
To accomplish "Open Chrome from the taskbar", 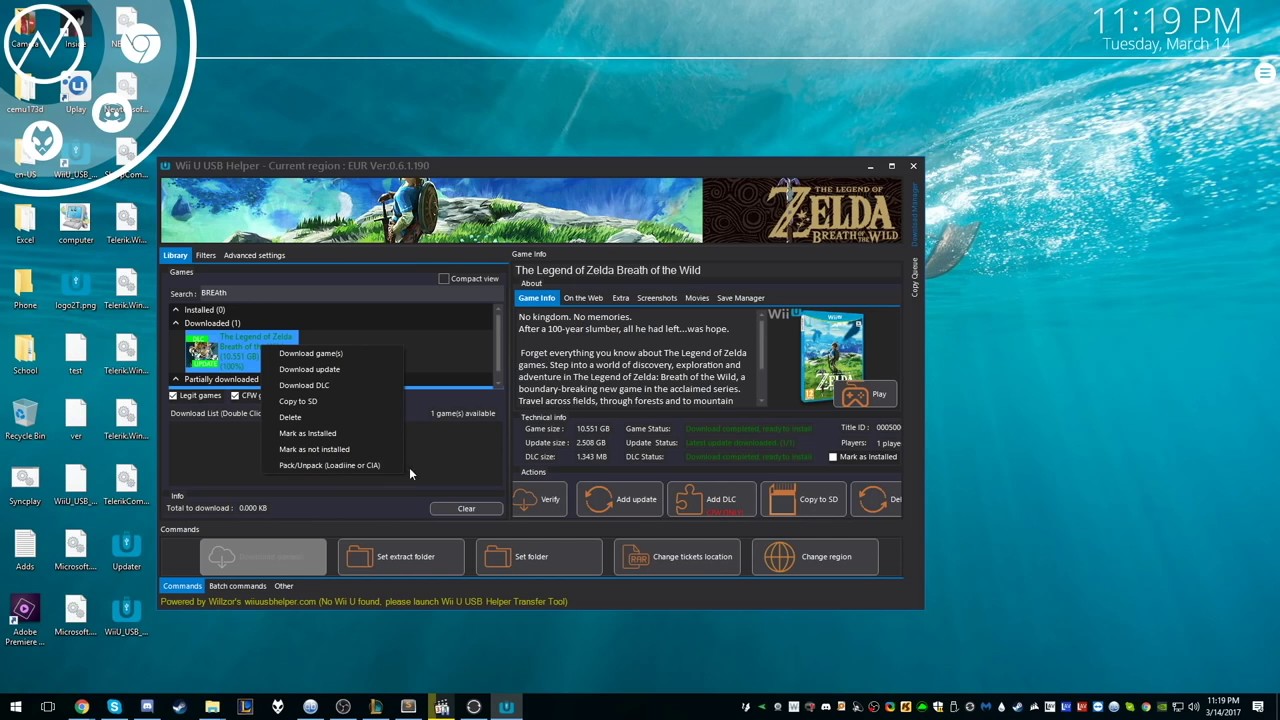I will click(x=81, y=707).
